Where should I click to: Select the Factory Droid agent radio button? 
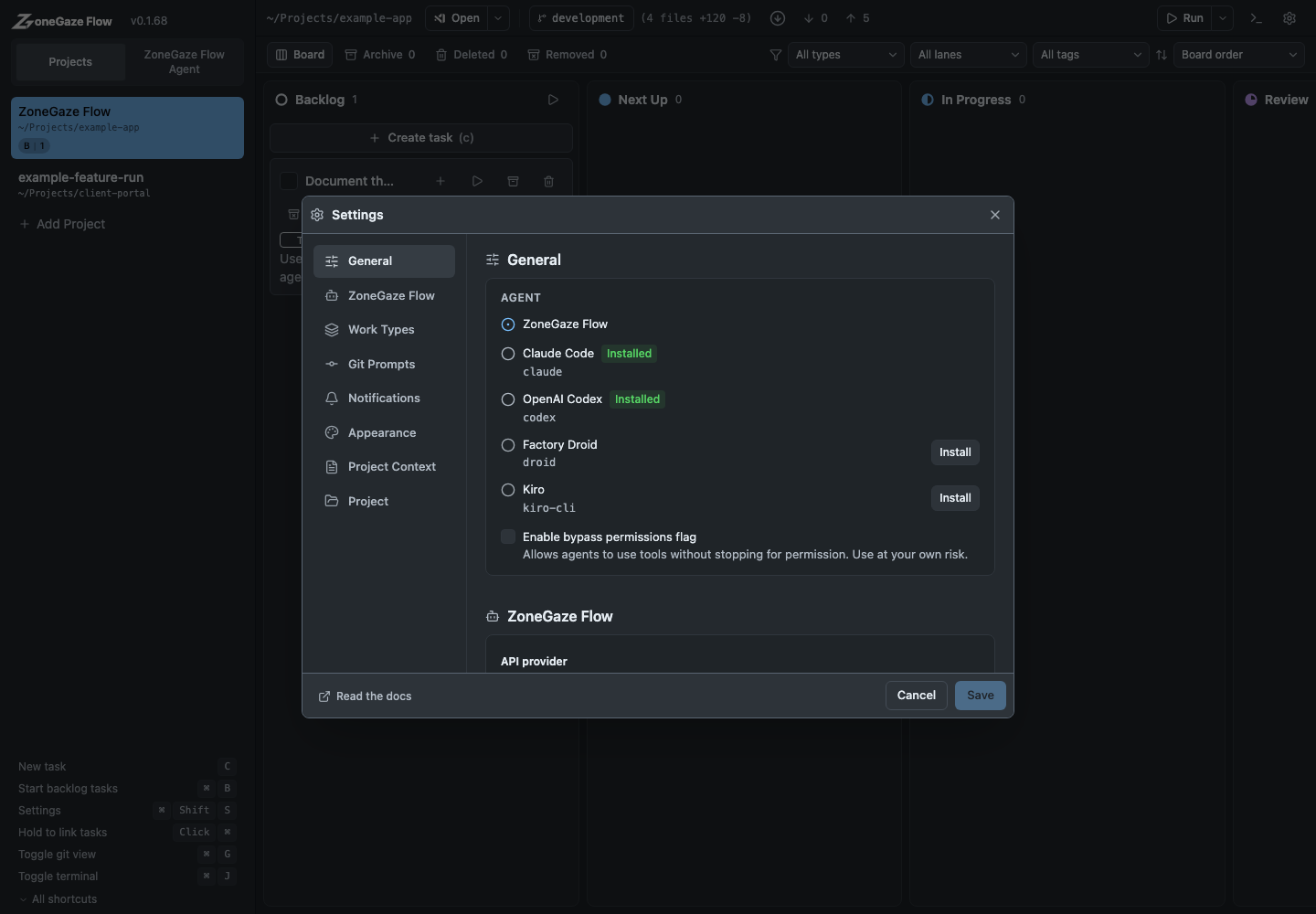508,445
